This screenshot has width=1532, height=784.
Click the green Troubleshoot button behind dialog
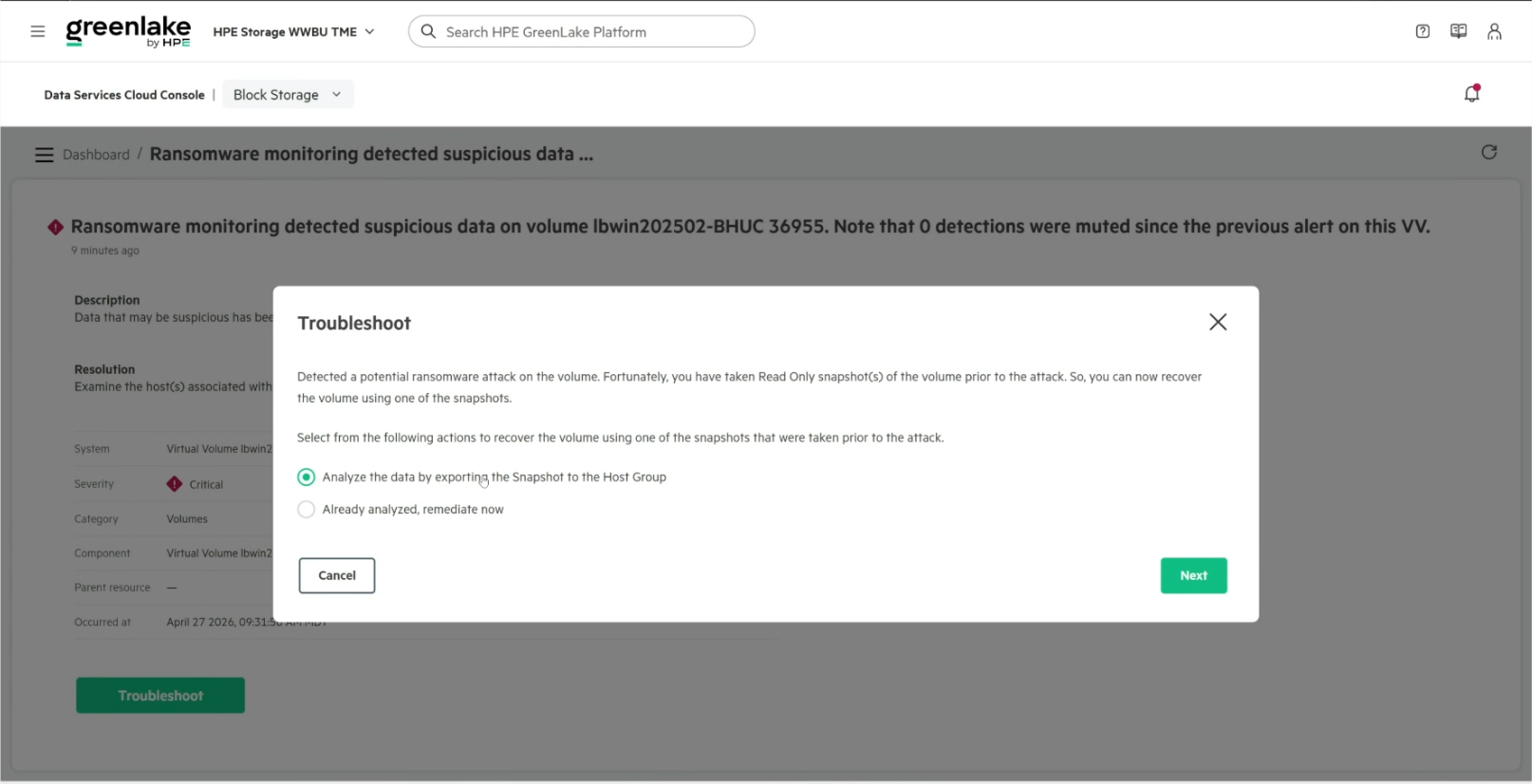[160, 695]
